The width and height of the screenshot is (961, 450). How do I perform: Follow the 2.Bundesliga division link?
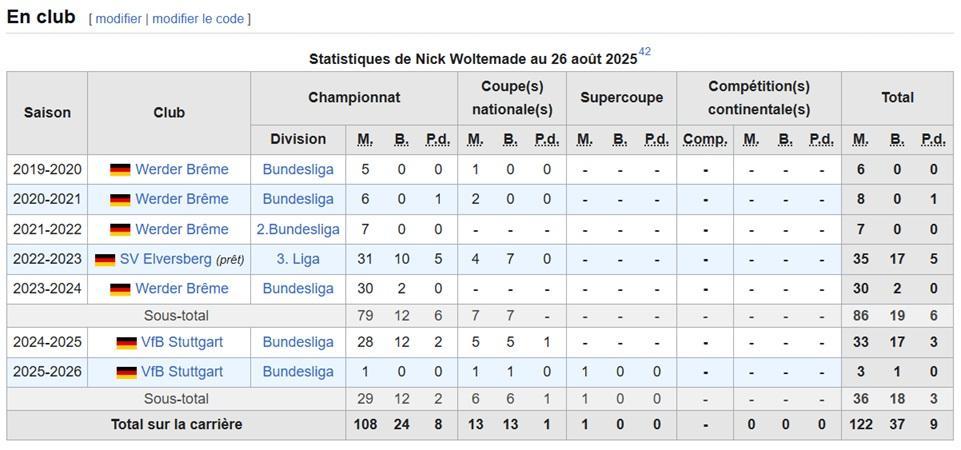(298, 229)
